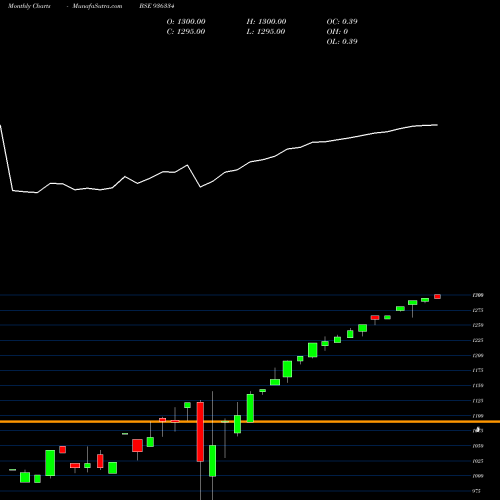Click the 1300 price axis label

[x=478, y=295]
